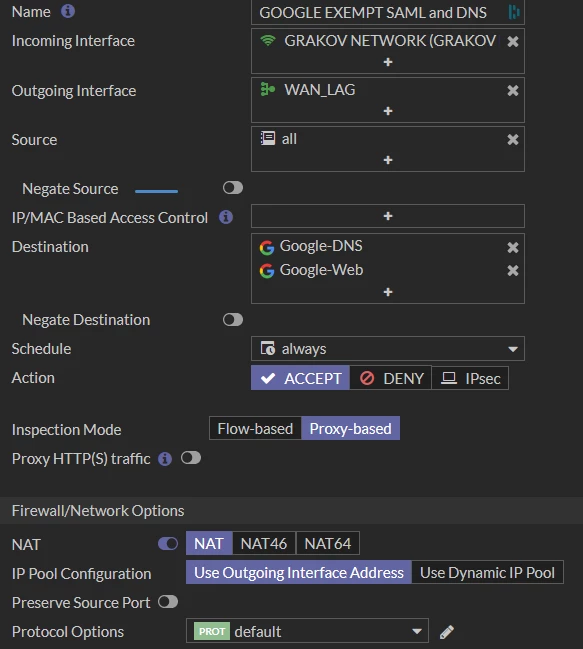583x649 pixels.
Task: Add another incoming interface with plus
Action: point(388,62)
